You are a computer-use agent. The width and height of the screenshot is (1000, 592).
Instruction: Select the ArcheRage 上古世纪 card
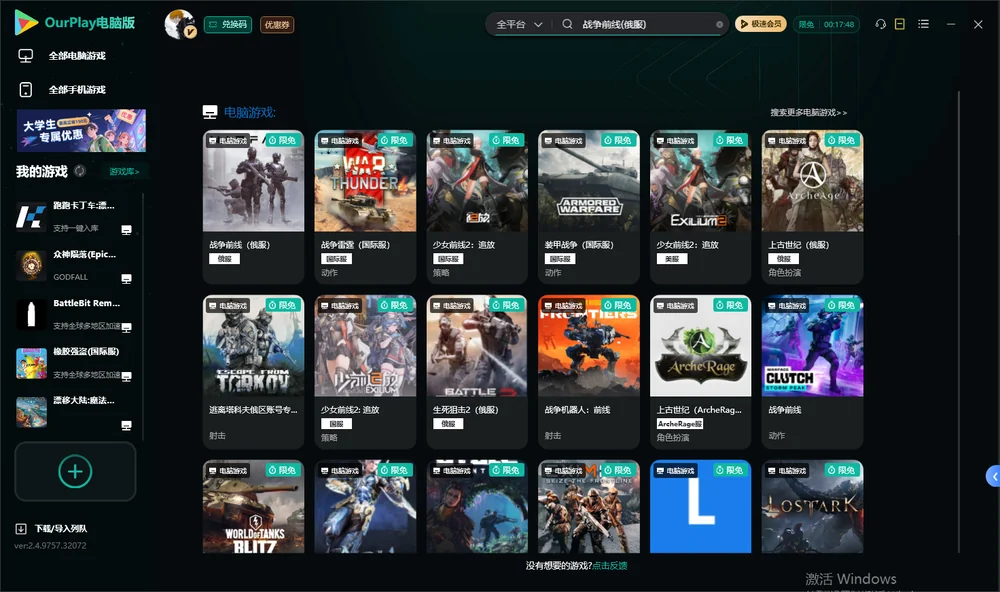click(700, 372)
